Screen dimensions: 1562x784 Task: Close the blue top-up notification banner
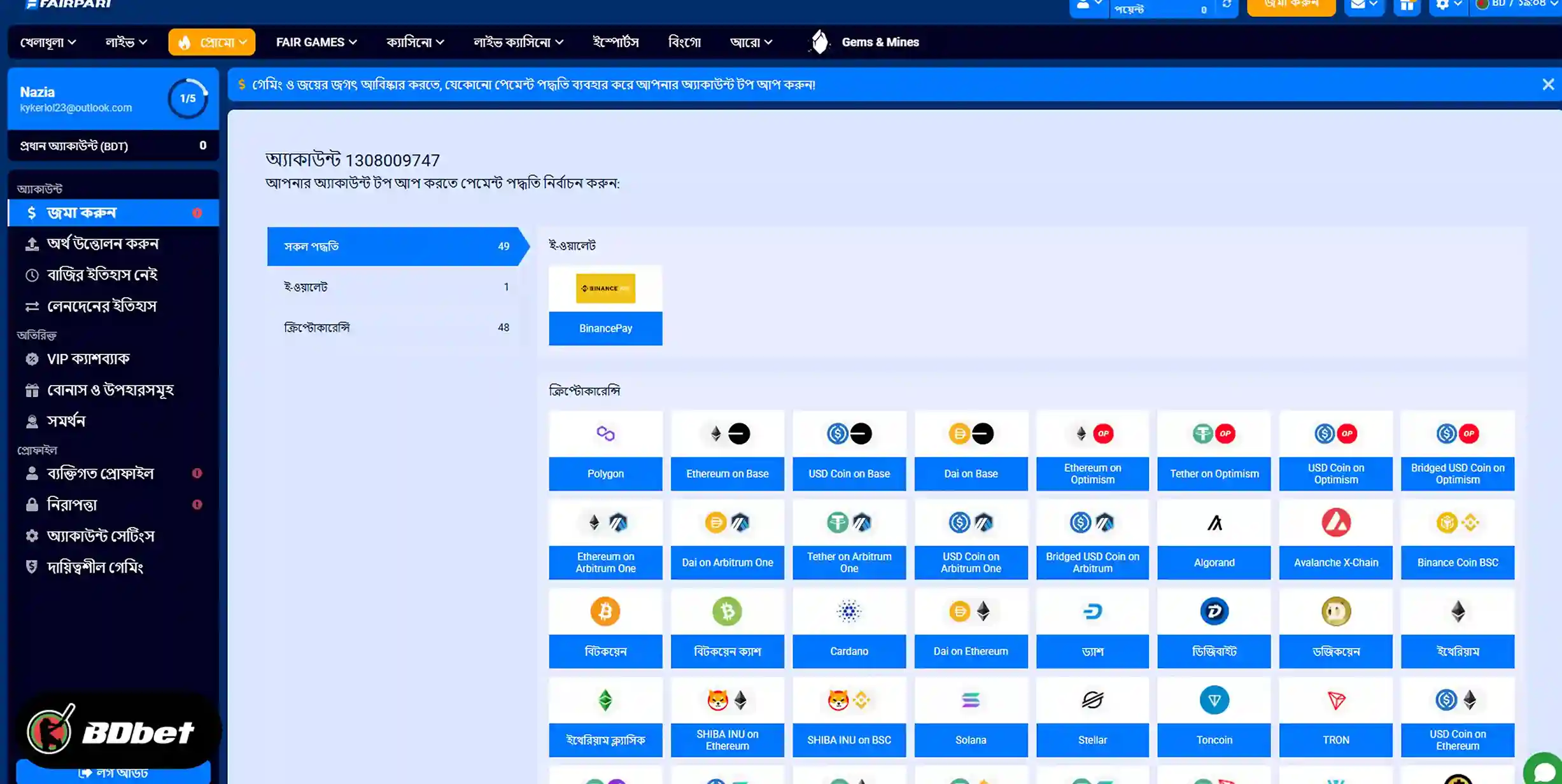(1548, 85)
